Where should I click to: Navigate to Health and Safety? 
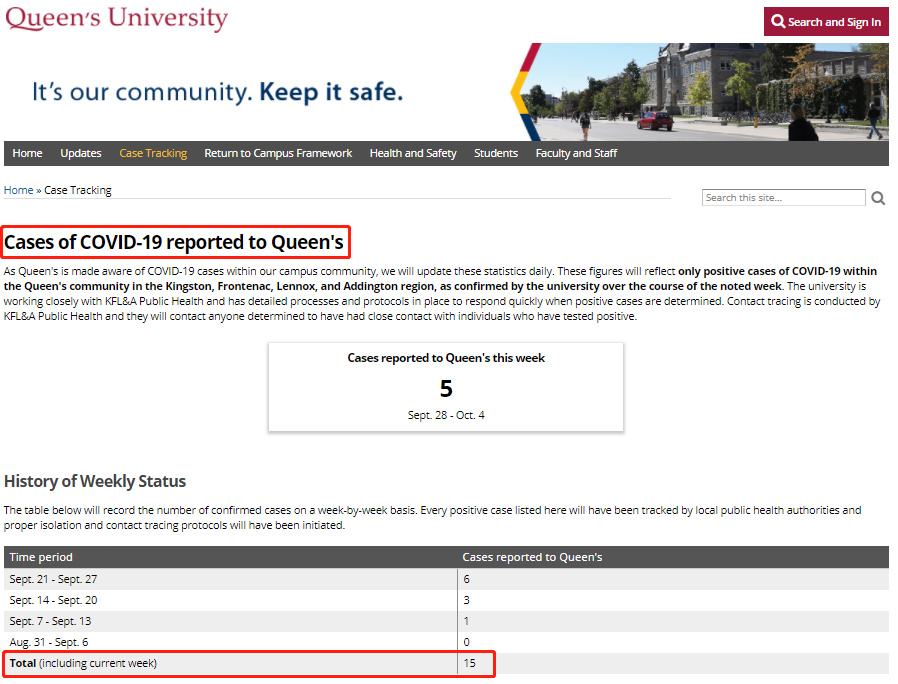[413, 154]
